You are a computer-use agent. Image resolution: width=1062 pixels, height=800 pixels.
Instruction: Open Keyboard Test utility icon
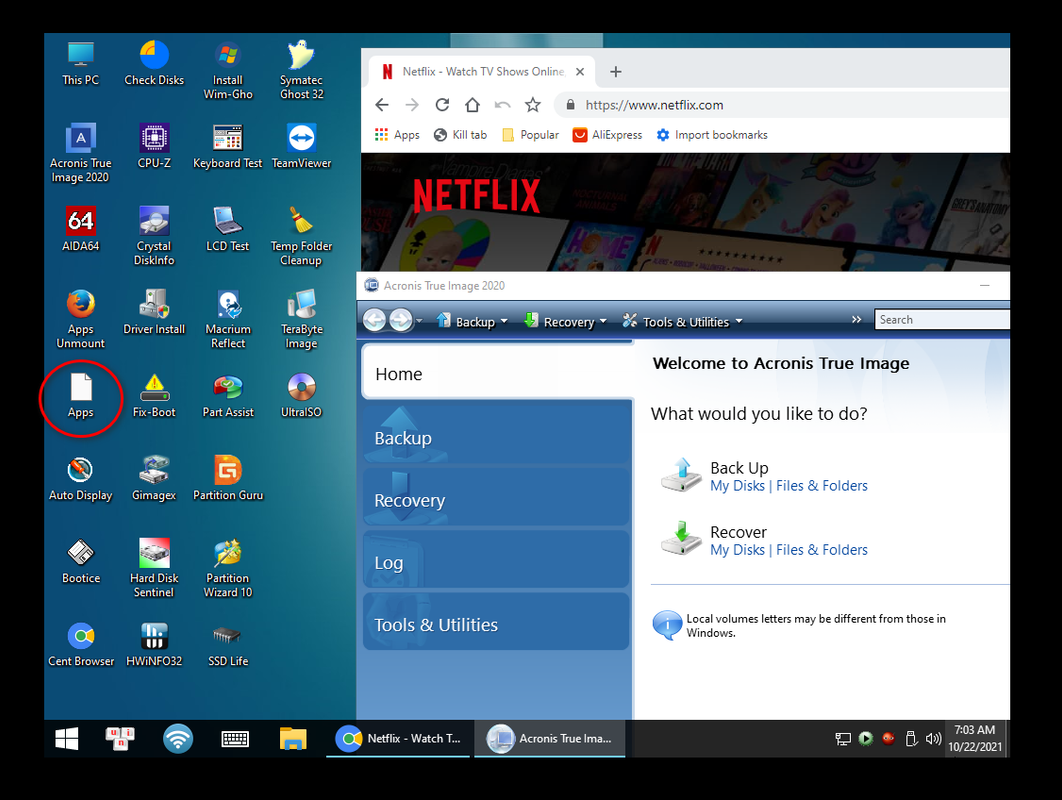pyautogui.click(x=228, y=146)
